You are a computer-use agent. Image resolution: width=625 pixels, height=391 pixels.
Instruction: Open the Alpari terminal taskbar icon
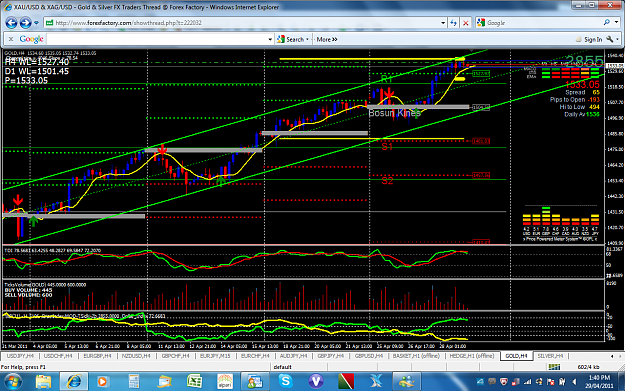224,382
